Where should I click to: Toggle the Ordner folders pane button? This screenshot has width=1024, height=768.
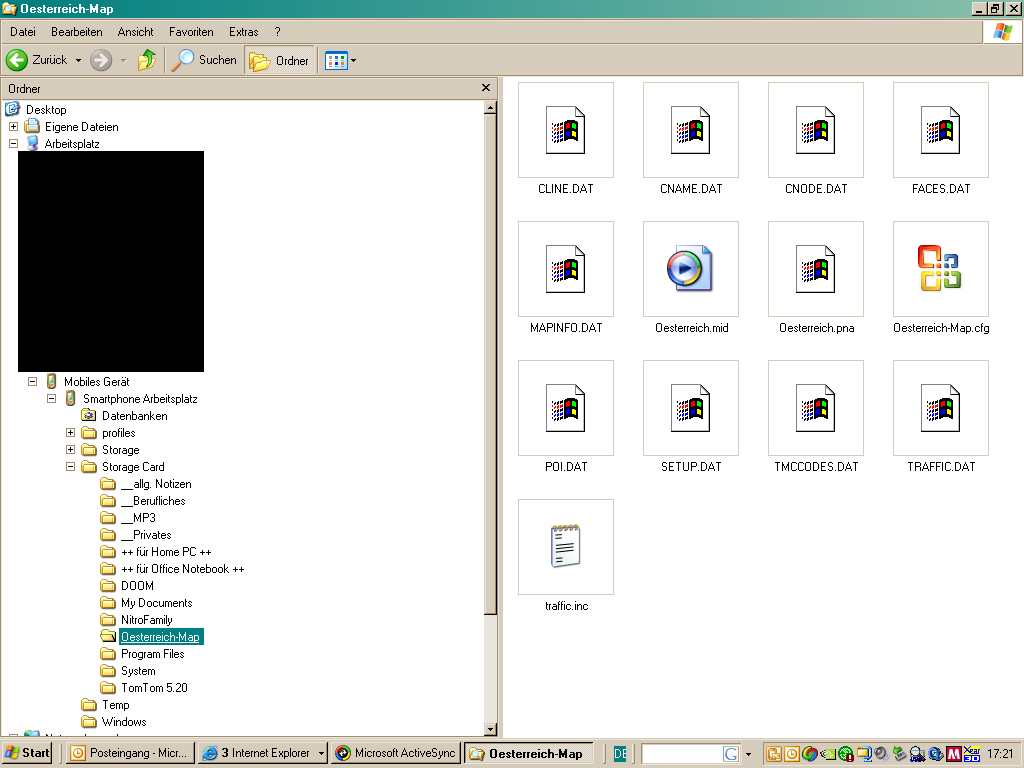tap(280, 60)
